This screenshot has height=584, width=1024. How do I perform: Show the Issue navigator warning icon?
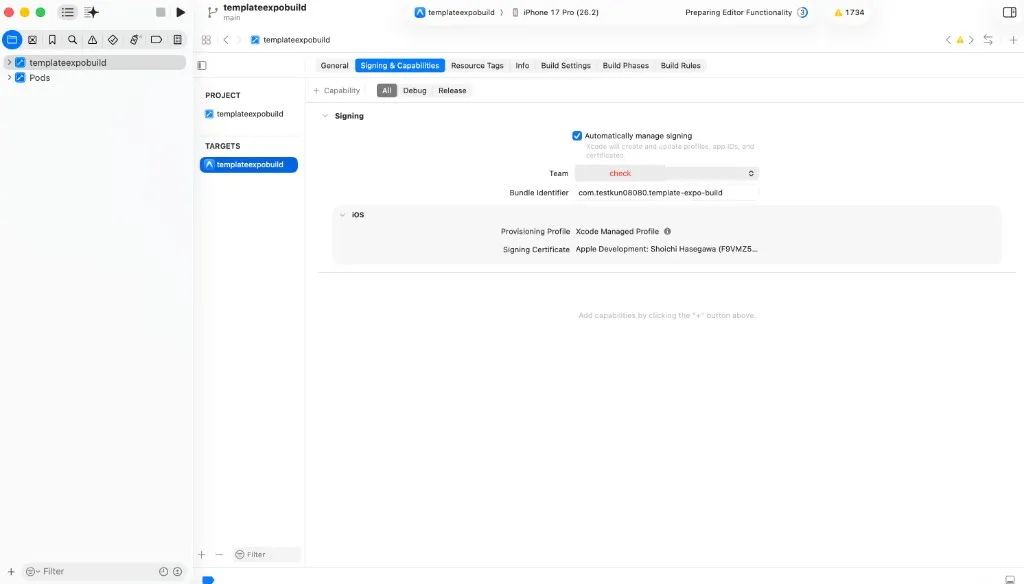pyautogui.click(x=93, y=40)
